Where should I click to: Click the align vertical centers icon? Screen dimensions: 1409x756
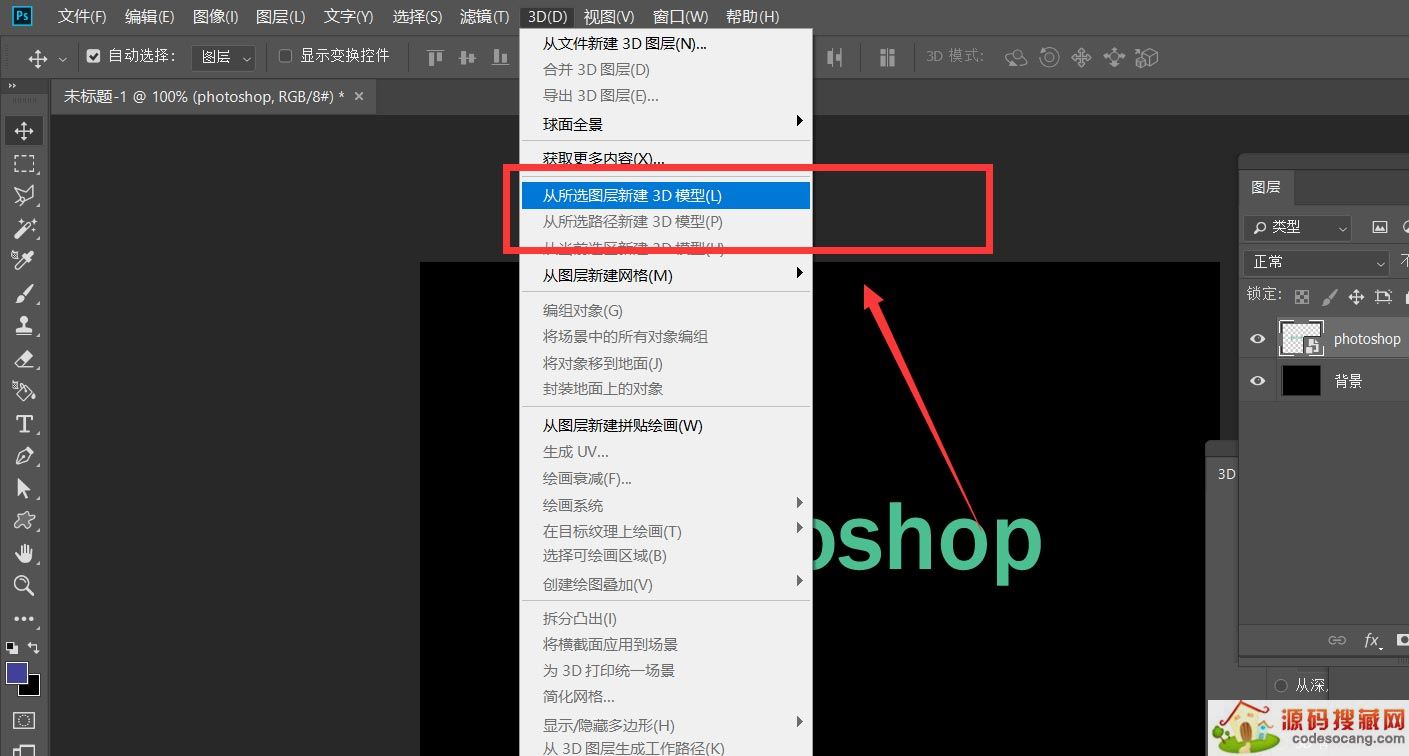pos(467,57)
